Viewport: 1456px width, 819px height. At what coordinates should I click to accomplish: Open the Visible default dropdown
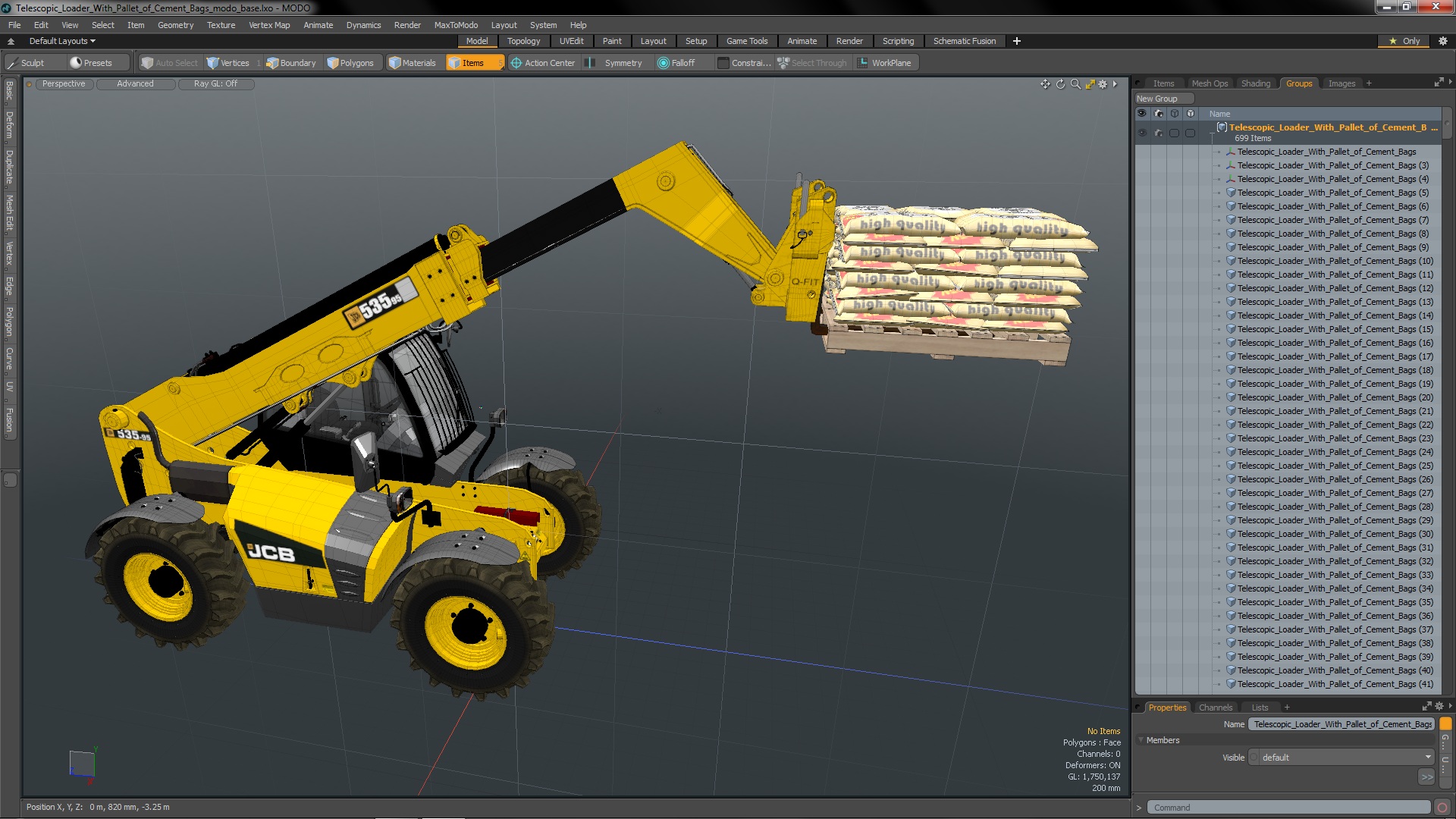(x=1346, y=758)
